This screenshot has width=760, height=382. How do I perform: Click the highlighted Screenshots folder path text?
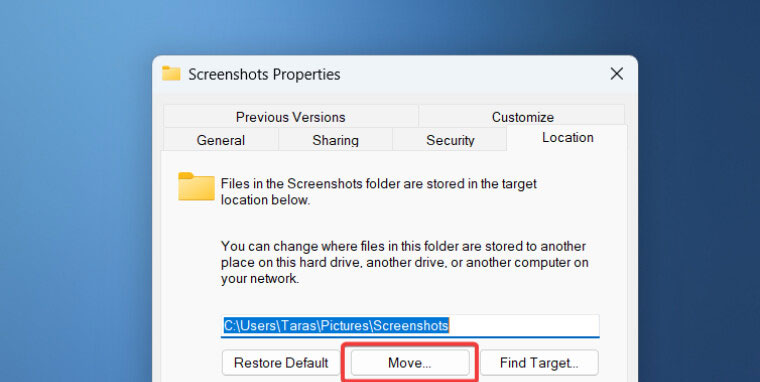336,325
